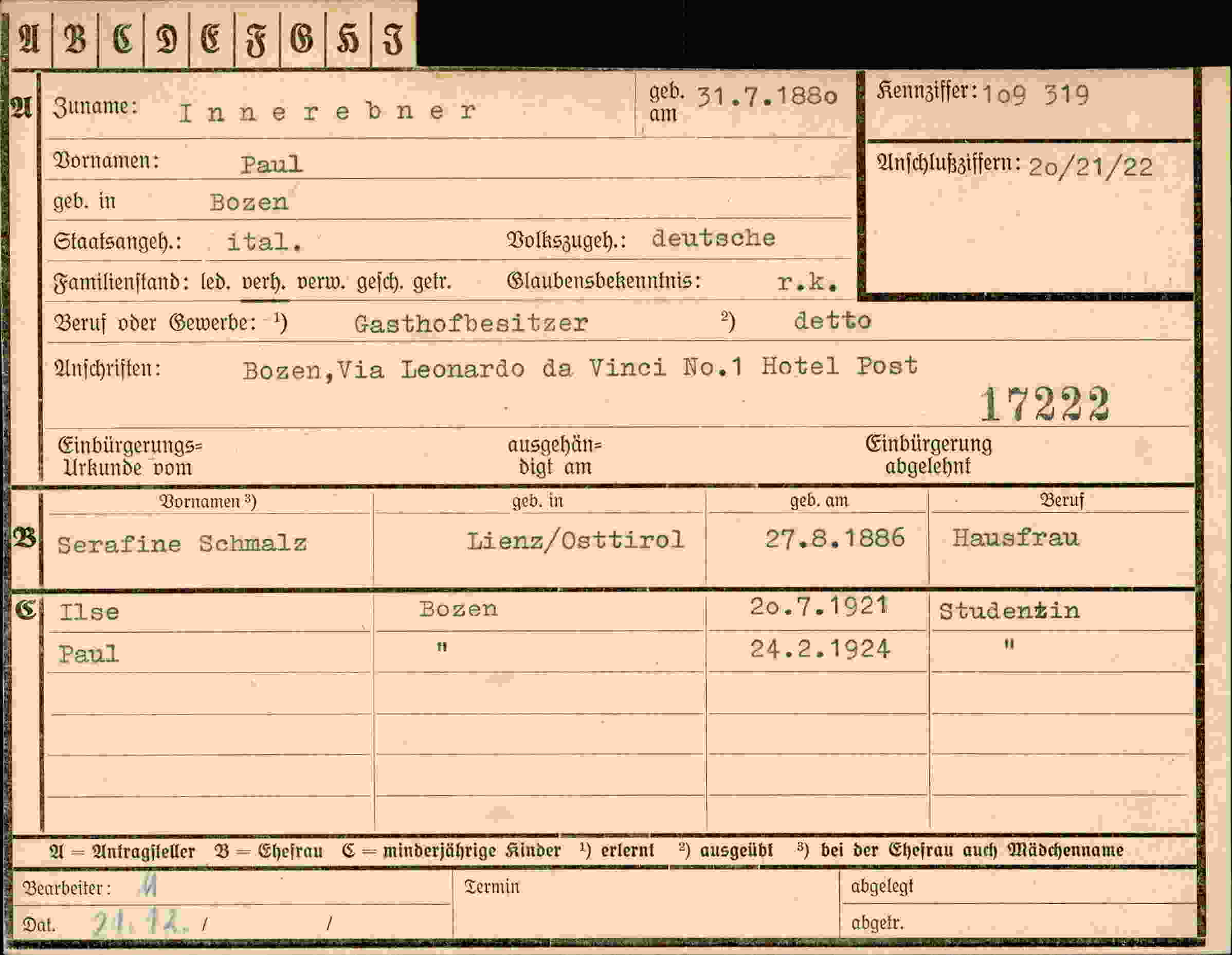
Task: Click the first name 'Paul' after Vornamen
Action: [x=271, y=165]
